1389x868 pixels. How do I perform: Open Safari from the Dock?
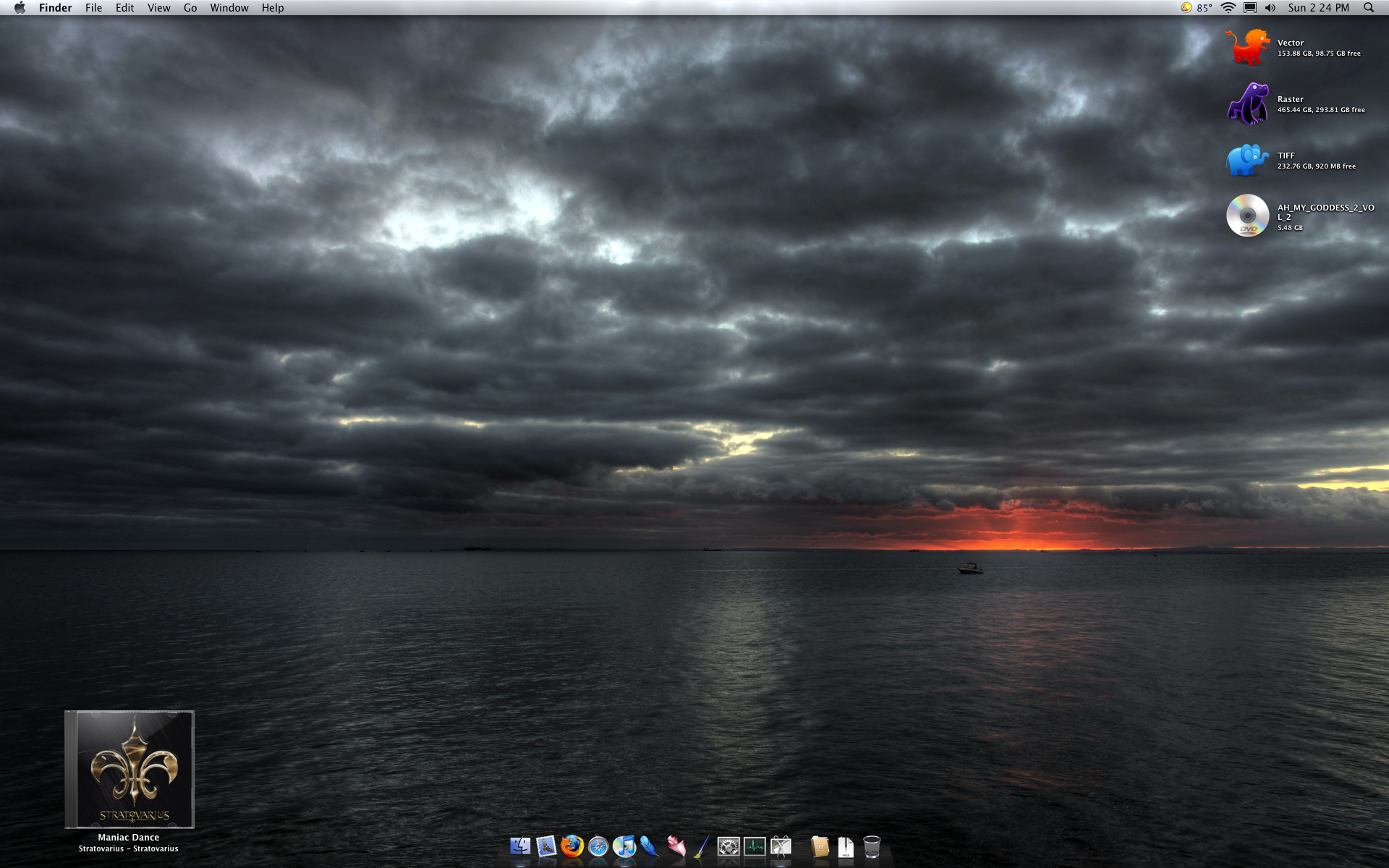(599, 846)
